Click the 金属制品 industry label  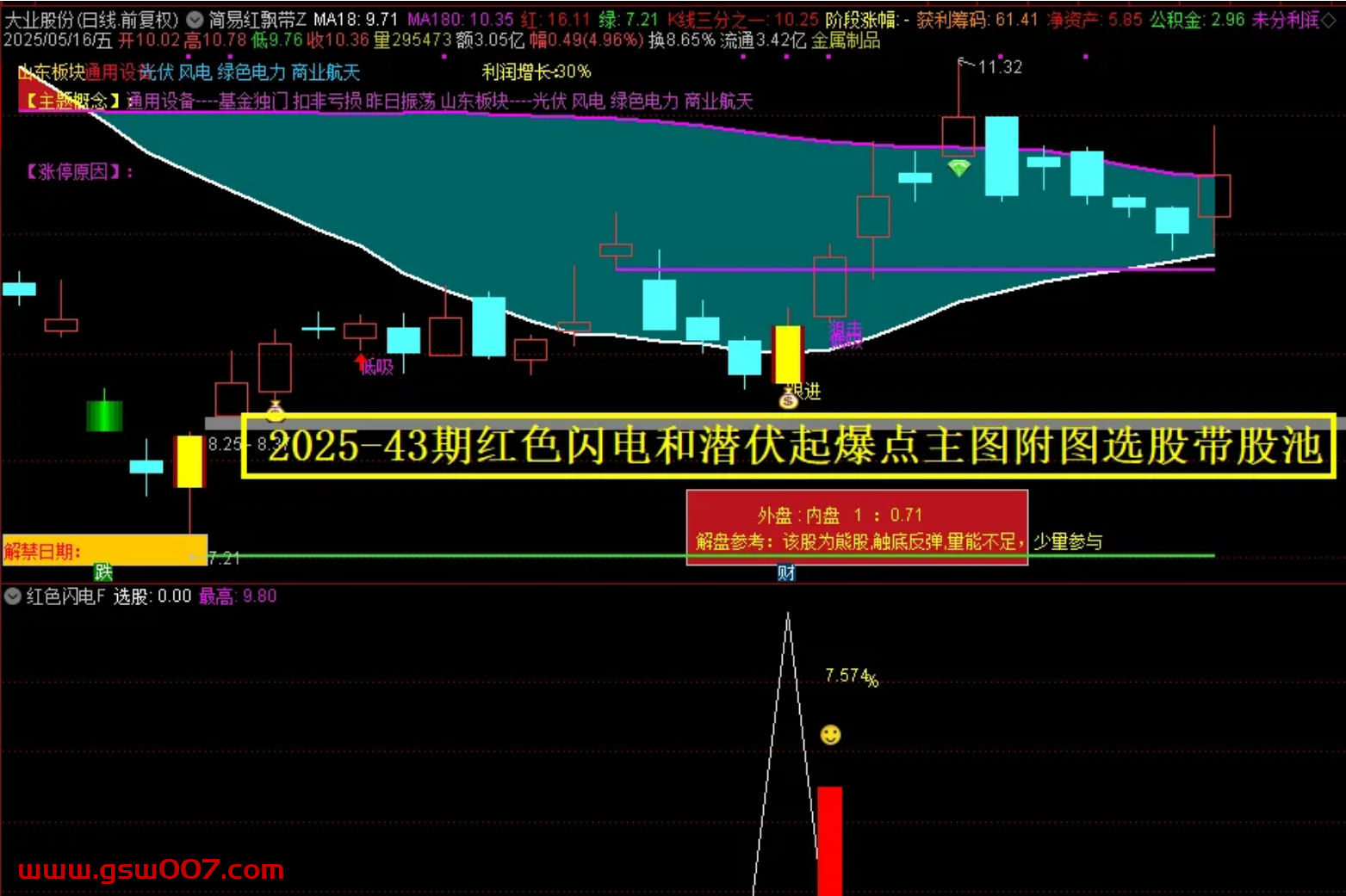tap(846, 40)
